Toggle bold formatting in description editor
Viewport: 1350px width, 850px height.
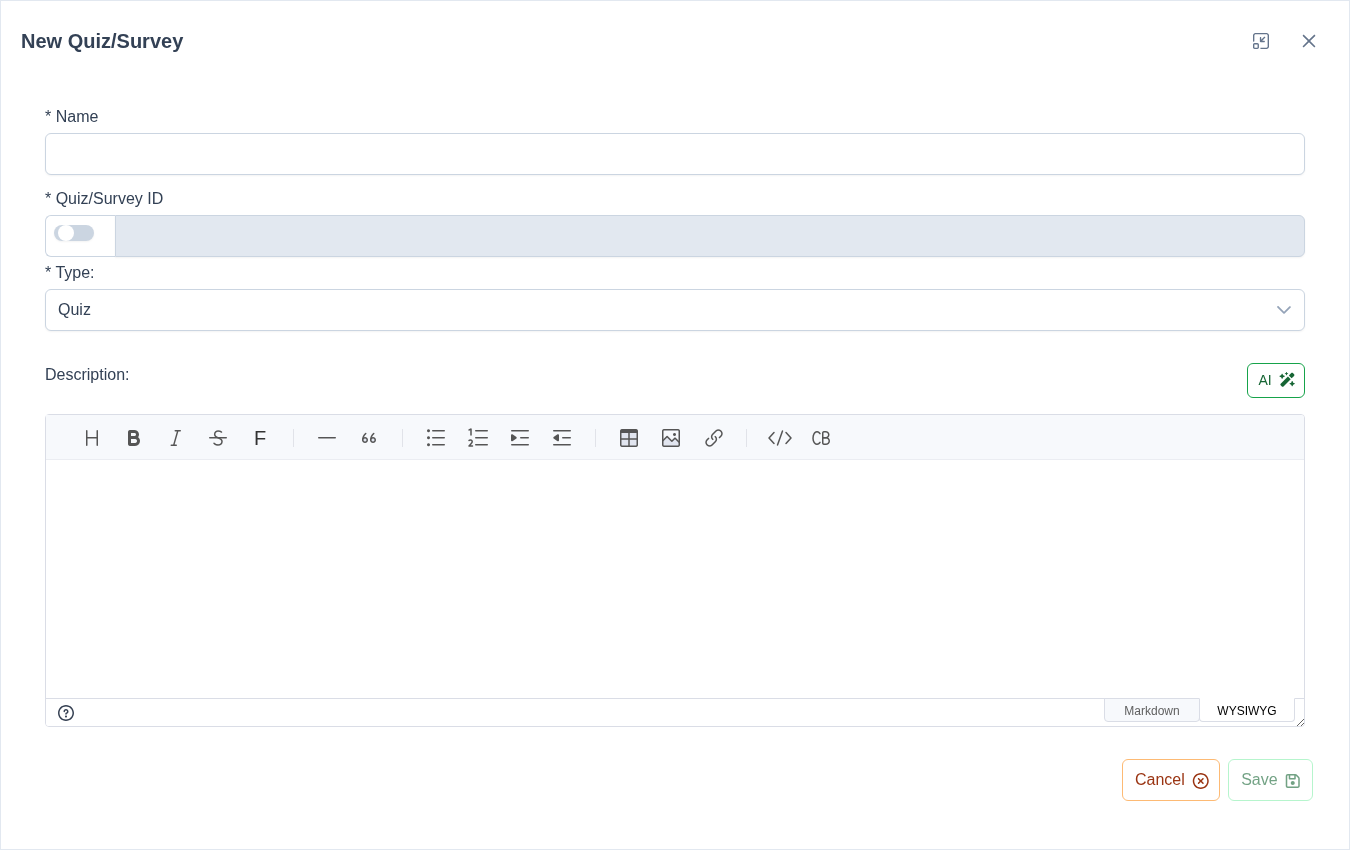point(134,438)
